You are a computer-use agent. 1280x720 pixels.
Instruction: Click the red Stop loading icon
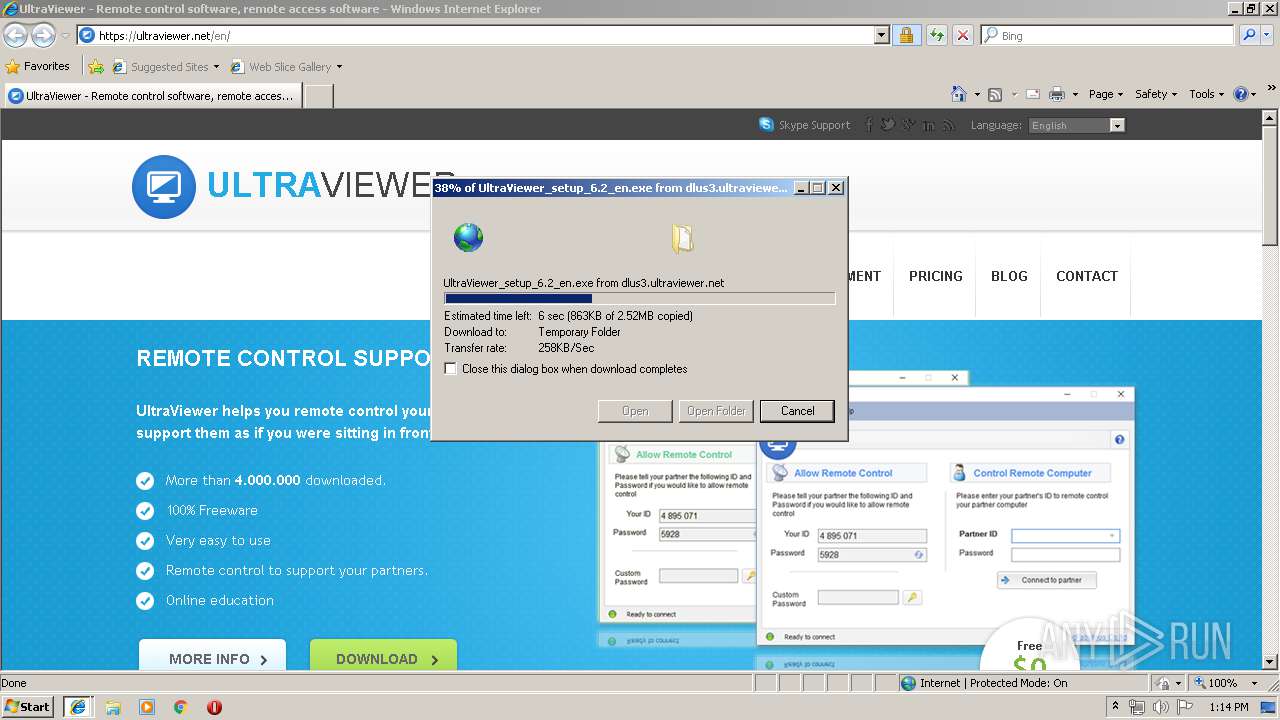click(x=962, y=35)
